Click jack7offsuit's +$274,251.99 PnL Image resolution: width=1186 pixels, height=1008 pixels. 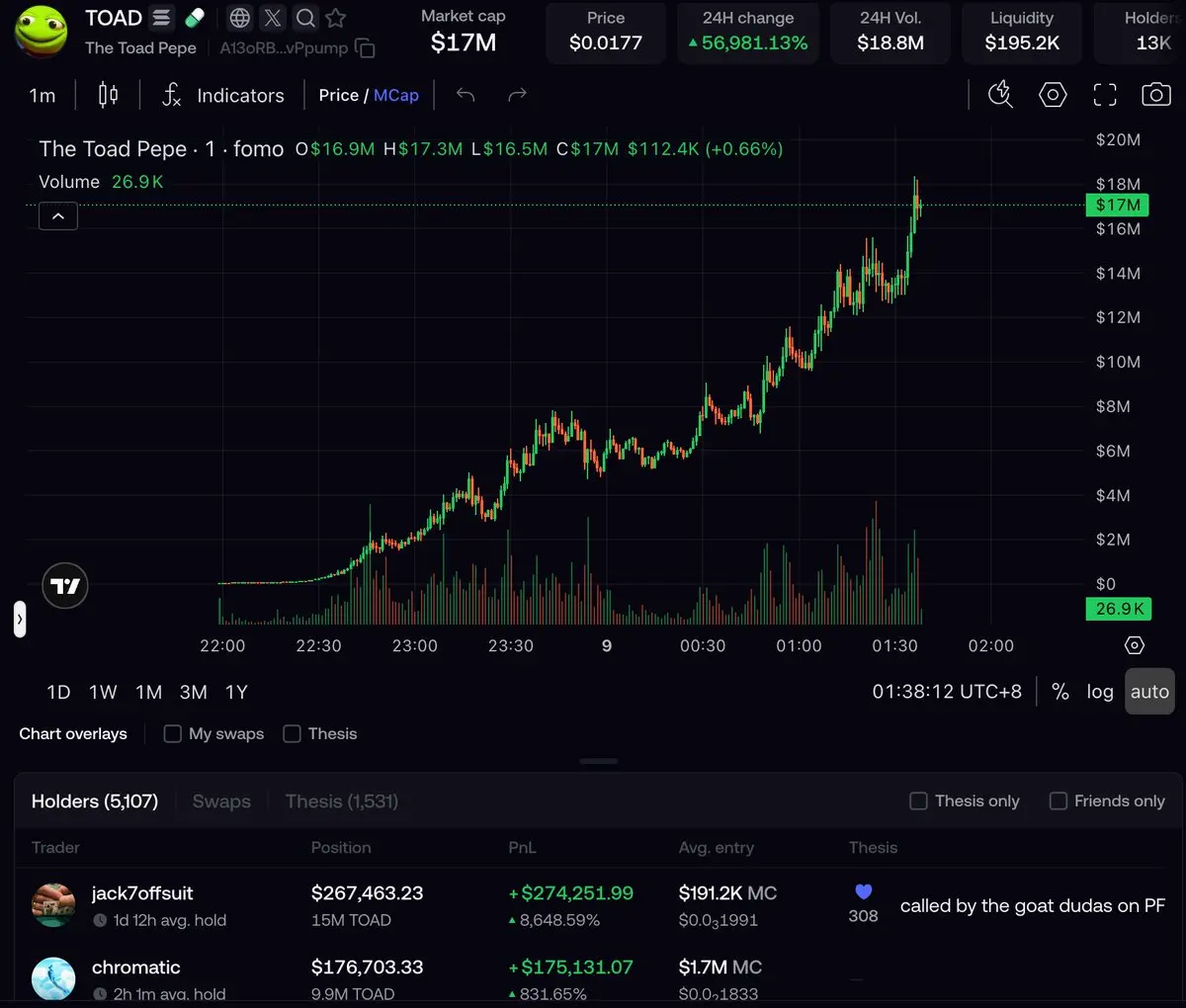(571, 893)
